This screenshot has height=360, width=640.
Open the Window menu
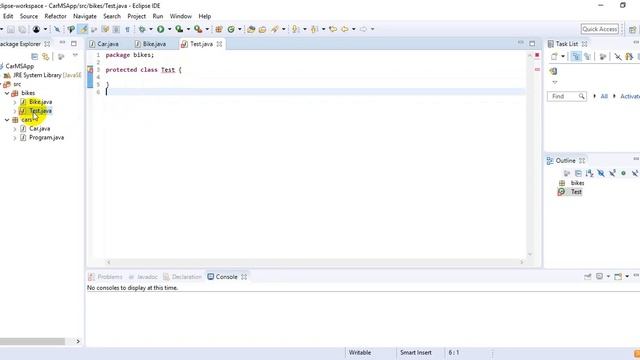[x=180, y=16]
